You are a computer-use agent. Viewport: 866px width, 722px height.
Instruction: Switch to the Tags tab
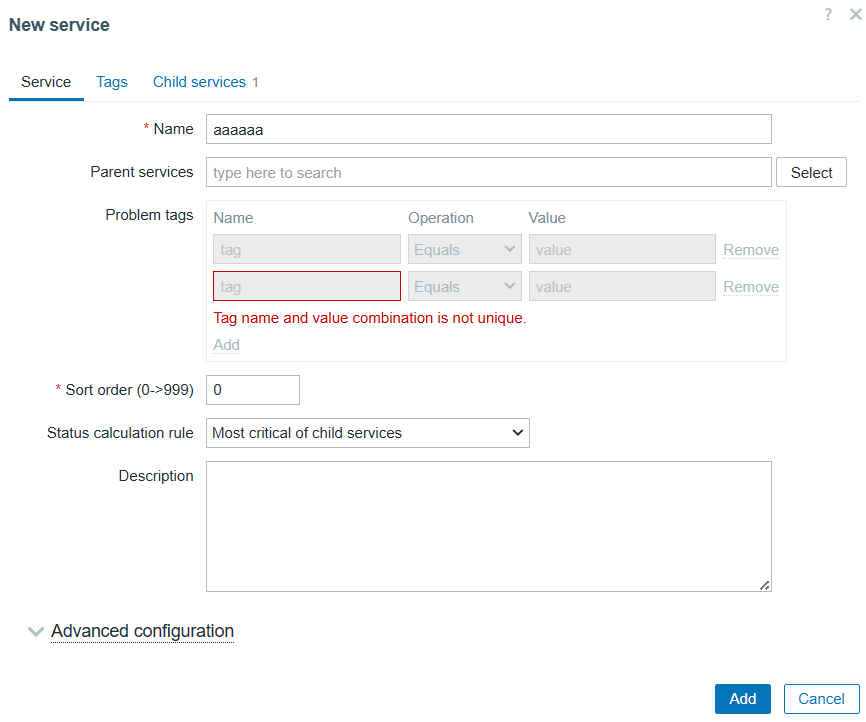[112, 82]
